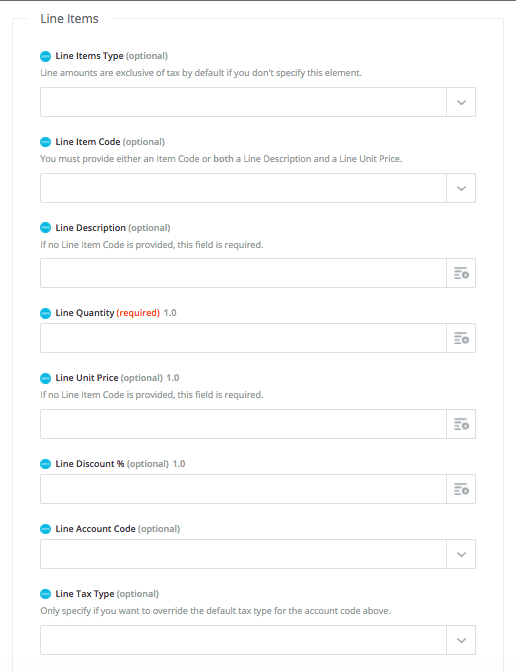This screenshot has height=671, width=516.
Task: Click insert-field icon in Line Unit Price box
Action: (461, 424)
